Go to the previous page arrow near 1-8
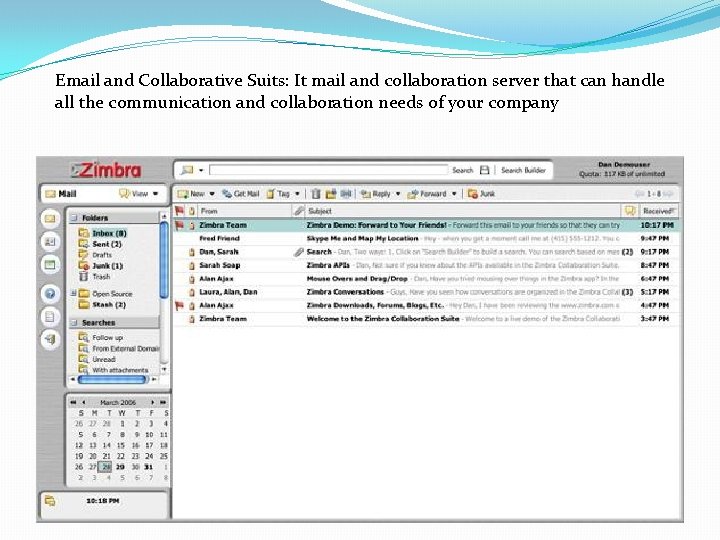This screenshot has height=540, width=720. click(x=640, y=194)
